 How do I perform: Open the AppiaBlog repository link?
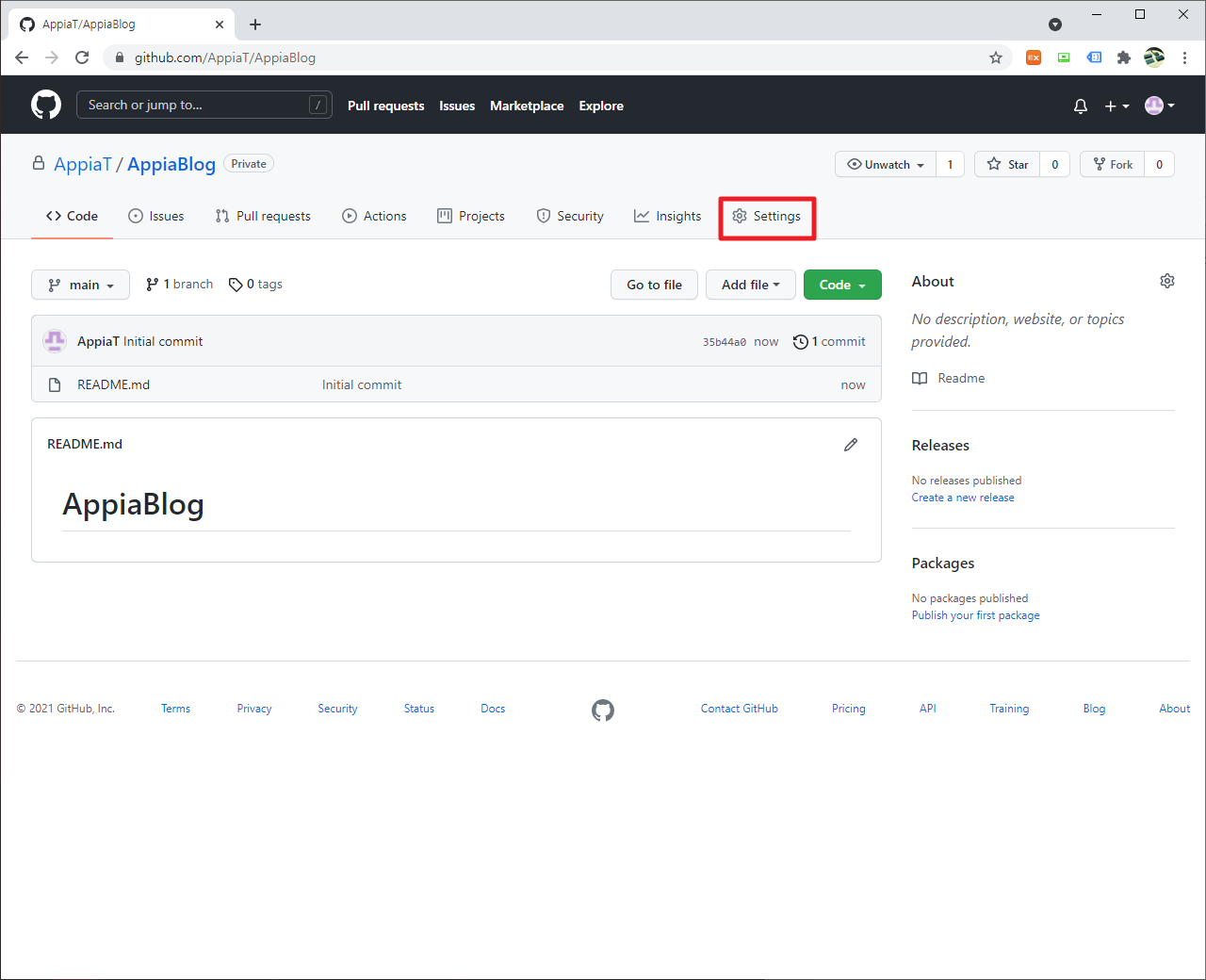[171, 164]
